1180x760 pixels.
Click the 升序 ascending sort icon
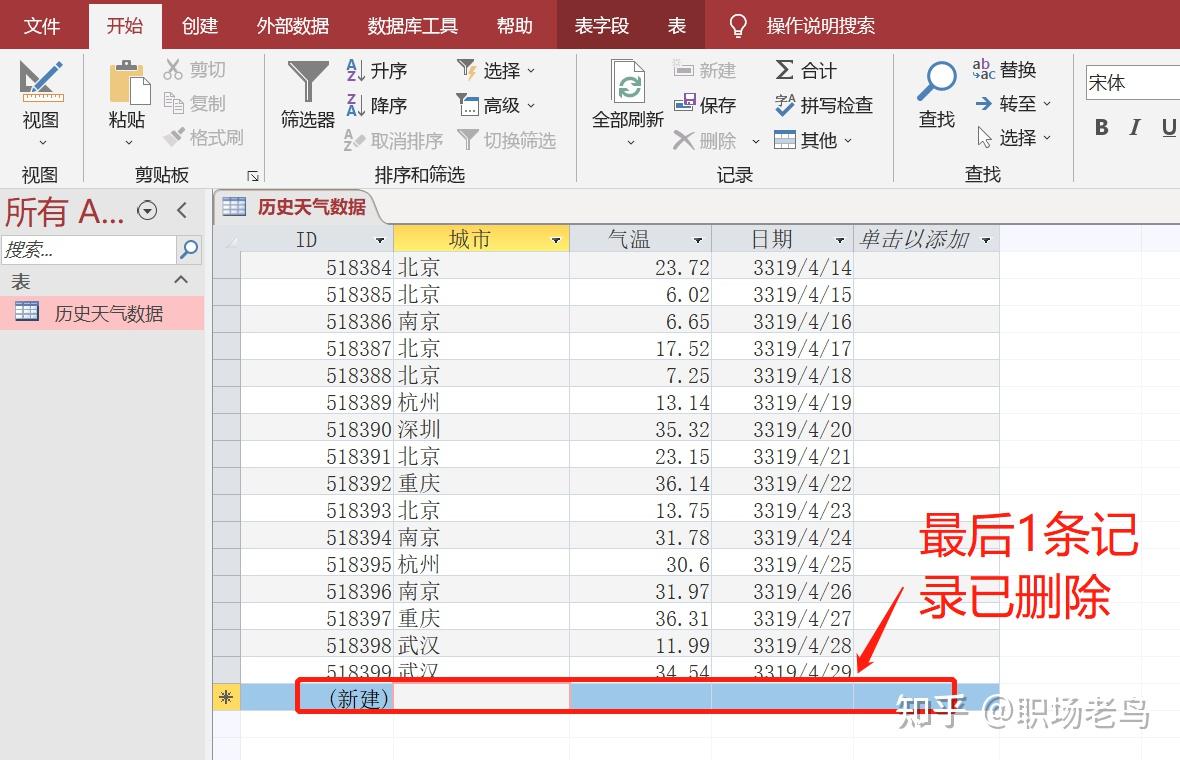click(x=356, y=70)
